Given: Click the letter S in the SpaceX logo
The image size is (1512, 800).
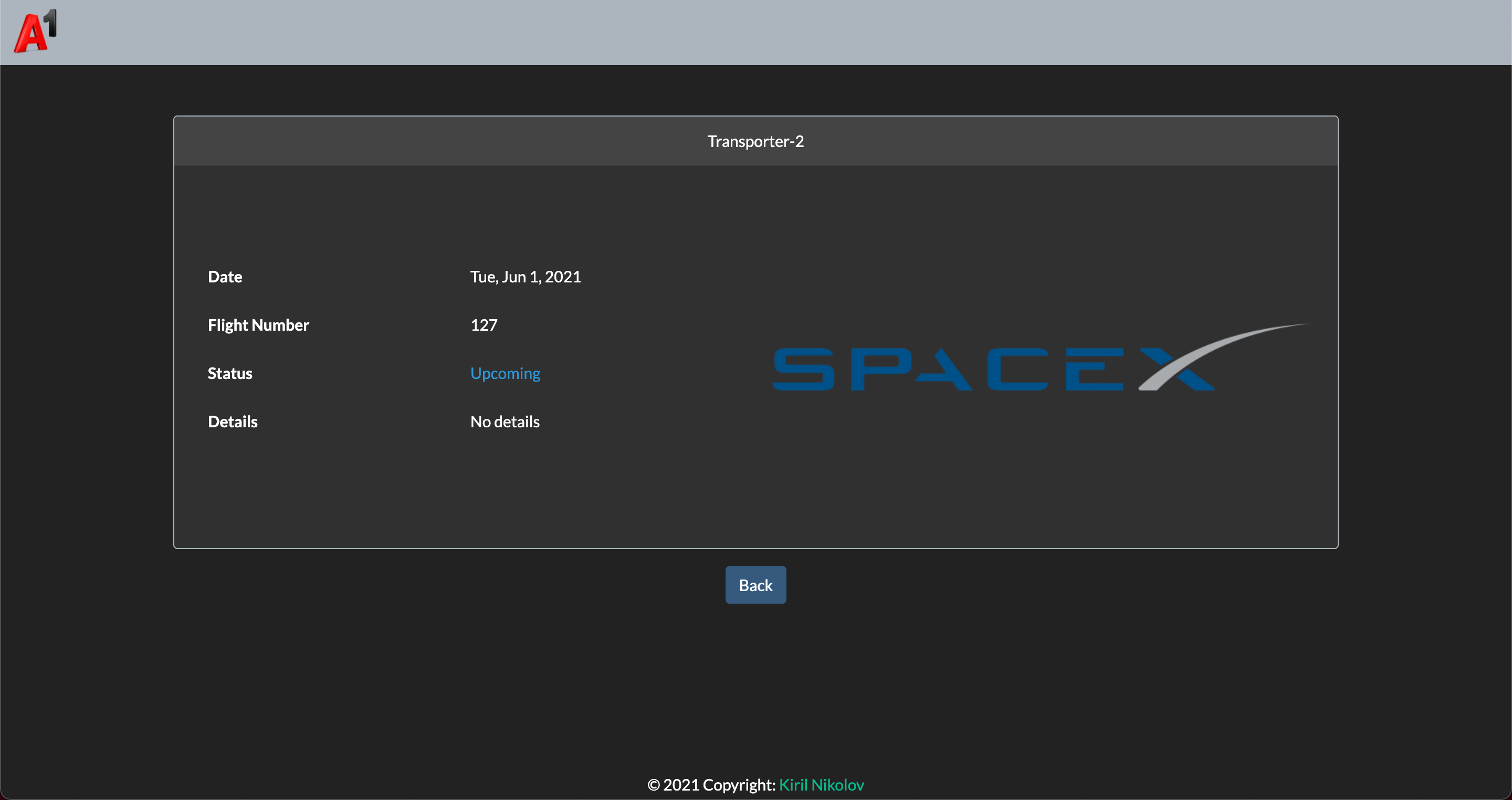Looking at the screenshot, I should click(803, 369).
